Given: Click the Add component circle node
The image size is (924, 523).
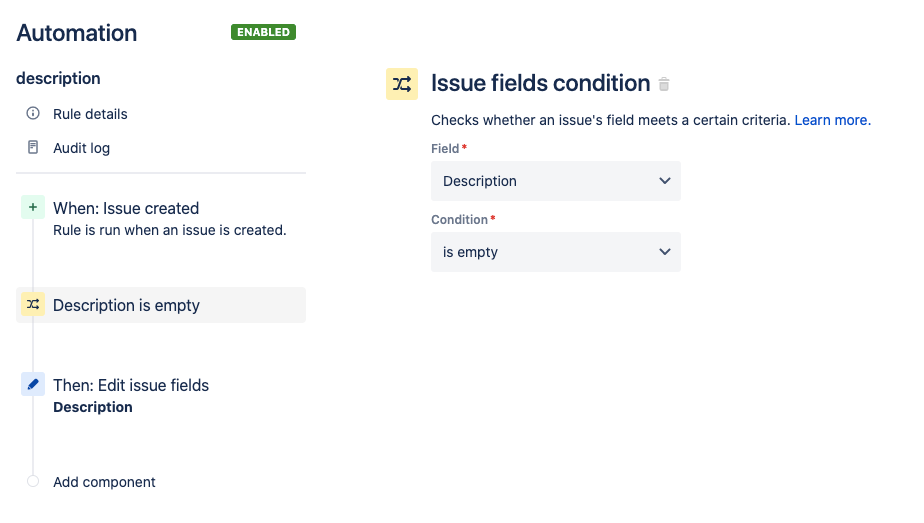Looking at the screenshot, I should point(33,482).
